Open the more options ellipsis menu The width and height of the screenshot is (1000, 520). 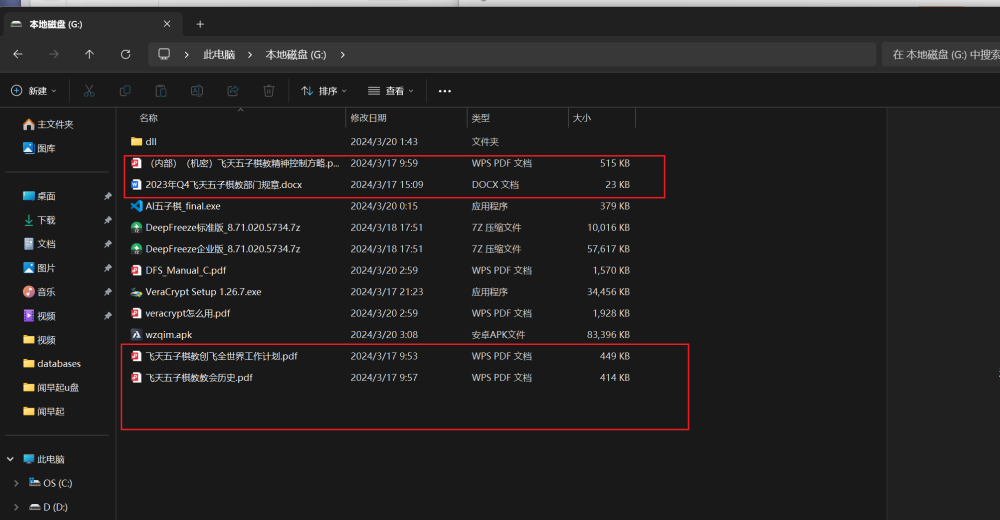(445, 91)
